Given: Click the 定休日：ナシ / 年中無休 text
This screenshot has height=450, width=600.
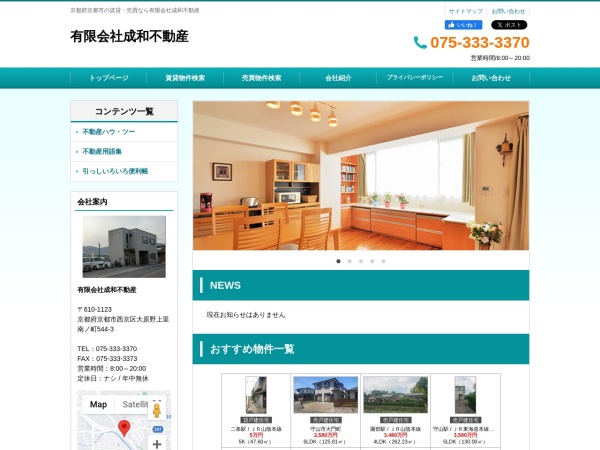Looking at the screenshot, I should pyautogui.click(x=112, y=378).
